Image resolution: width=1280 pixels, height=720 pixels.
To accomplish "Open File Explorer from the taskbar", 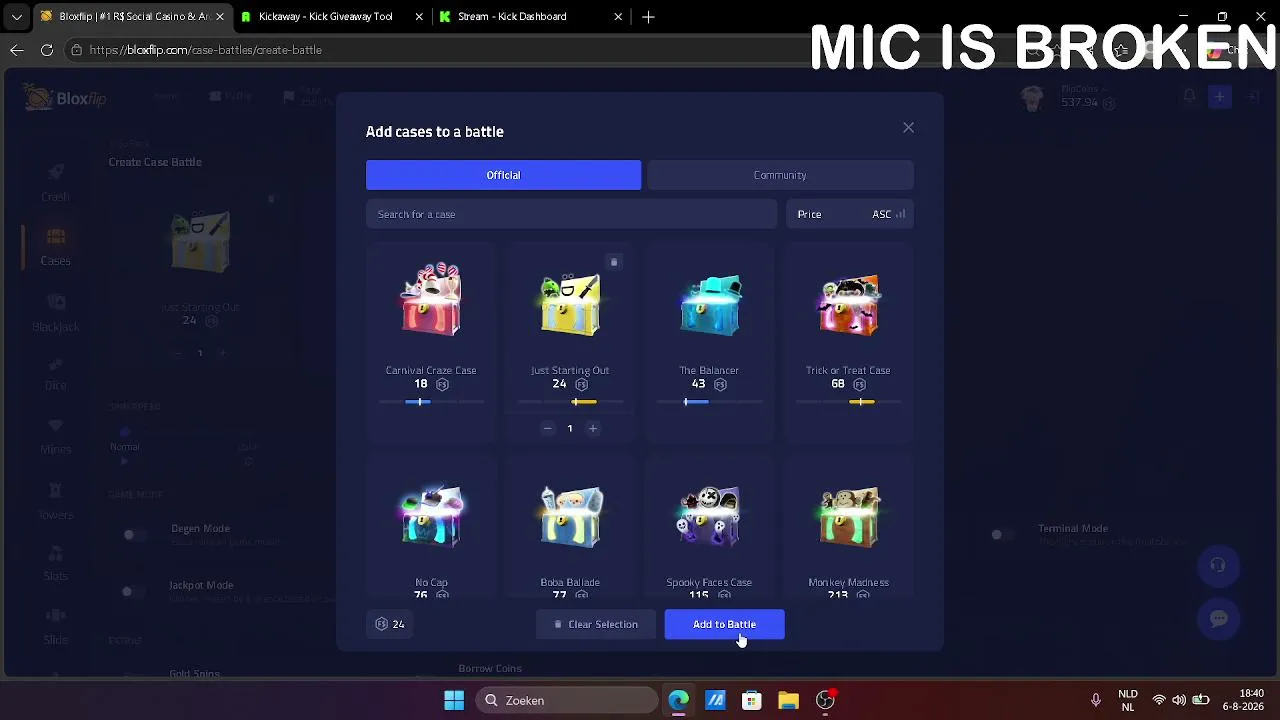I will click(789, 700).
